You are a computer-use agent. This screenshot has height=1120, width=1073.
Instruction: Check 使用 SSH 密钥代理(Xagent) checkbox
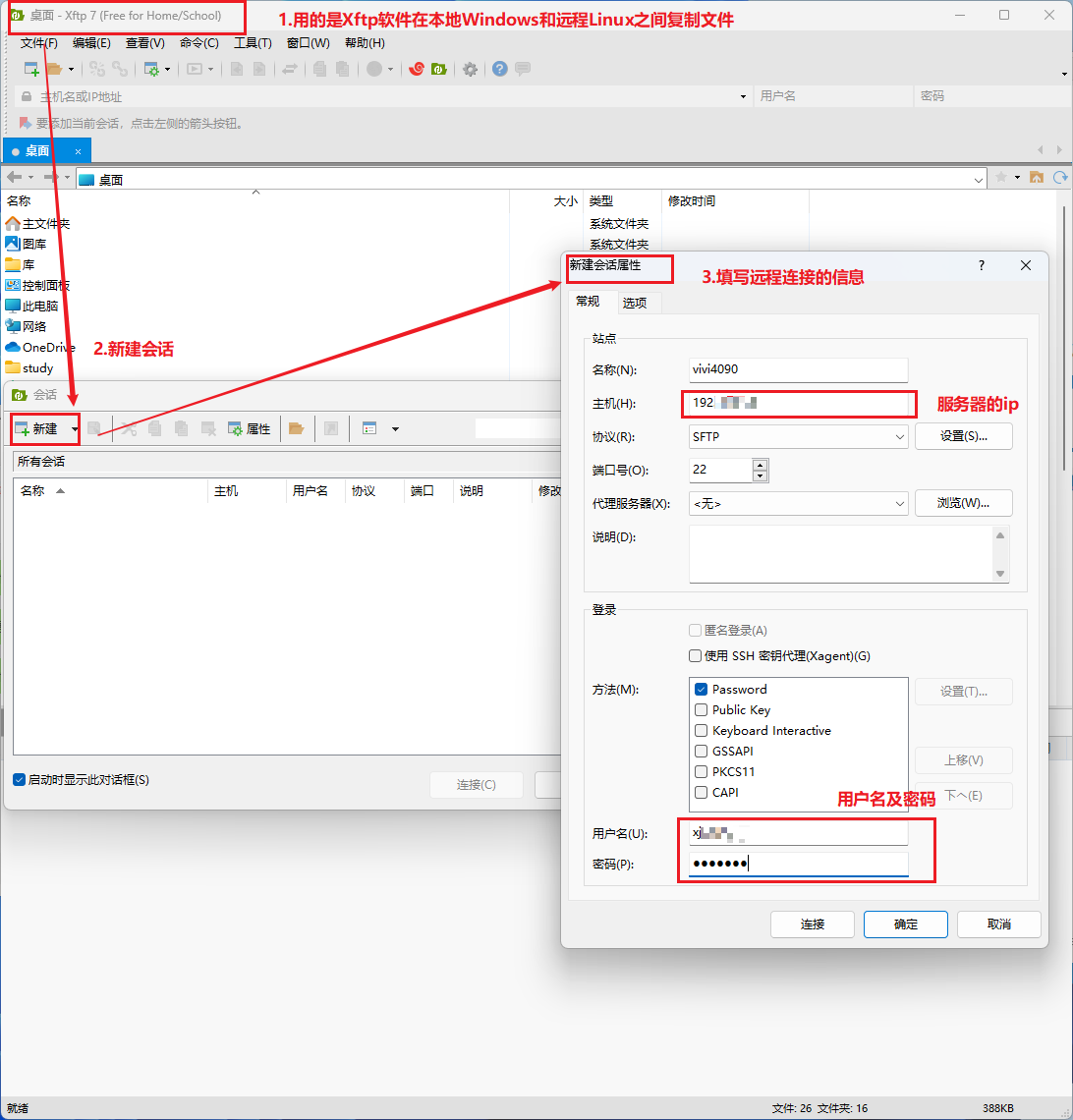click(x=695, y=655)
